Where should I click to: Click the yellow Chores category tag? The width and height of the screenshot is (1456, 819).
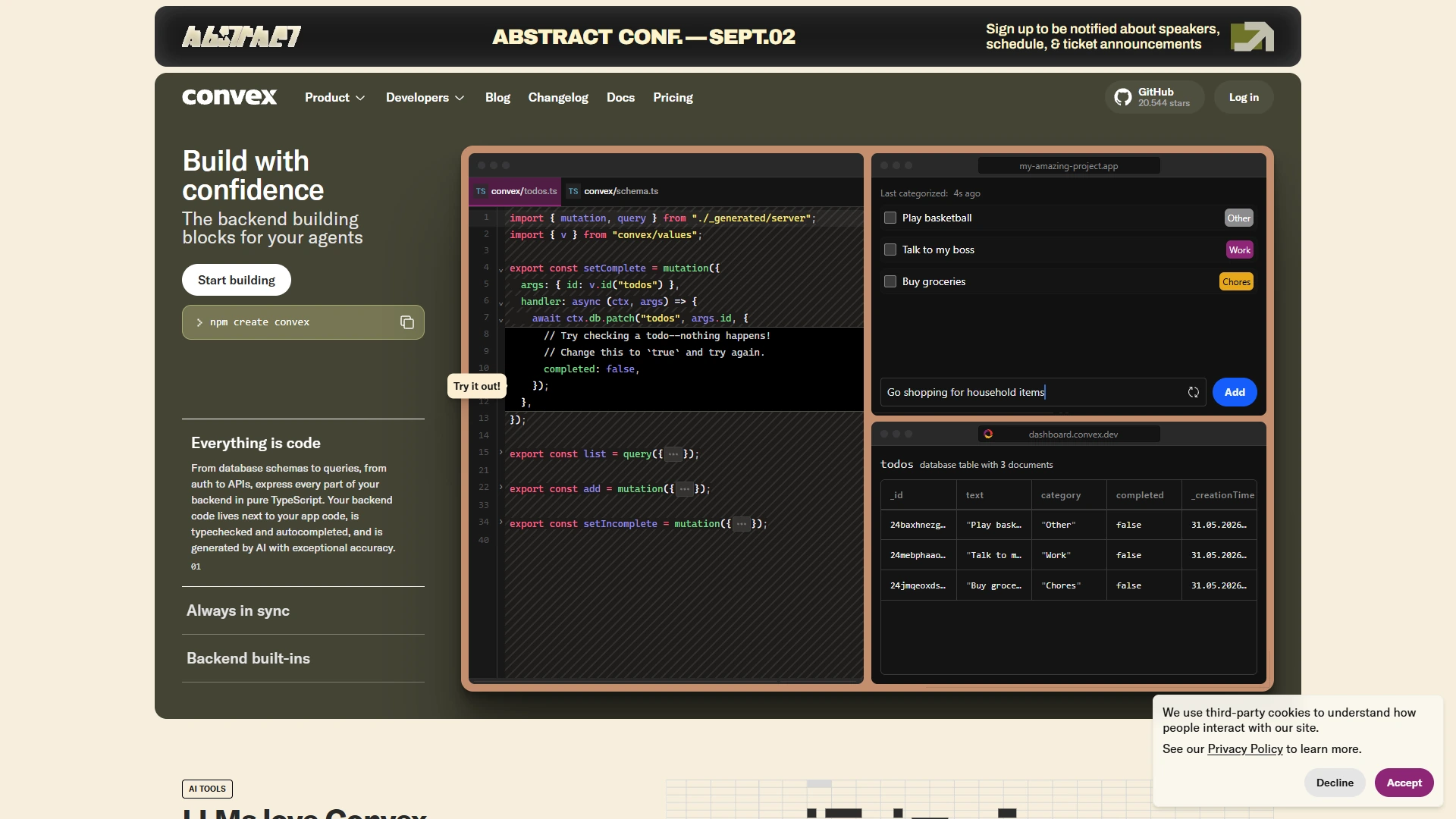tap(1236, 281)
